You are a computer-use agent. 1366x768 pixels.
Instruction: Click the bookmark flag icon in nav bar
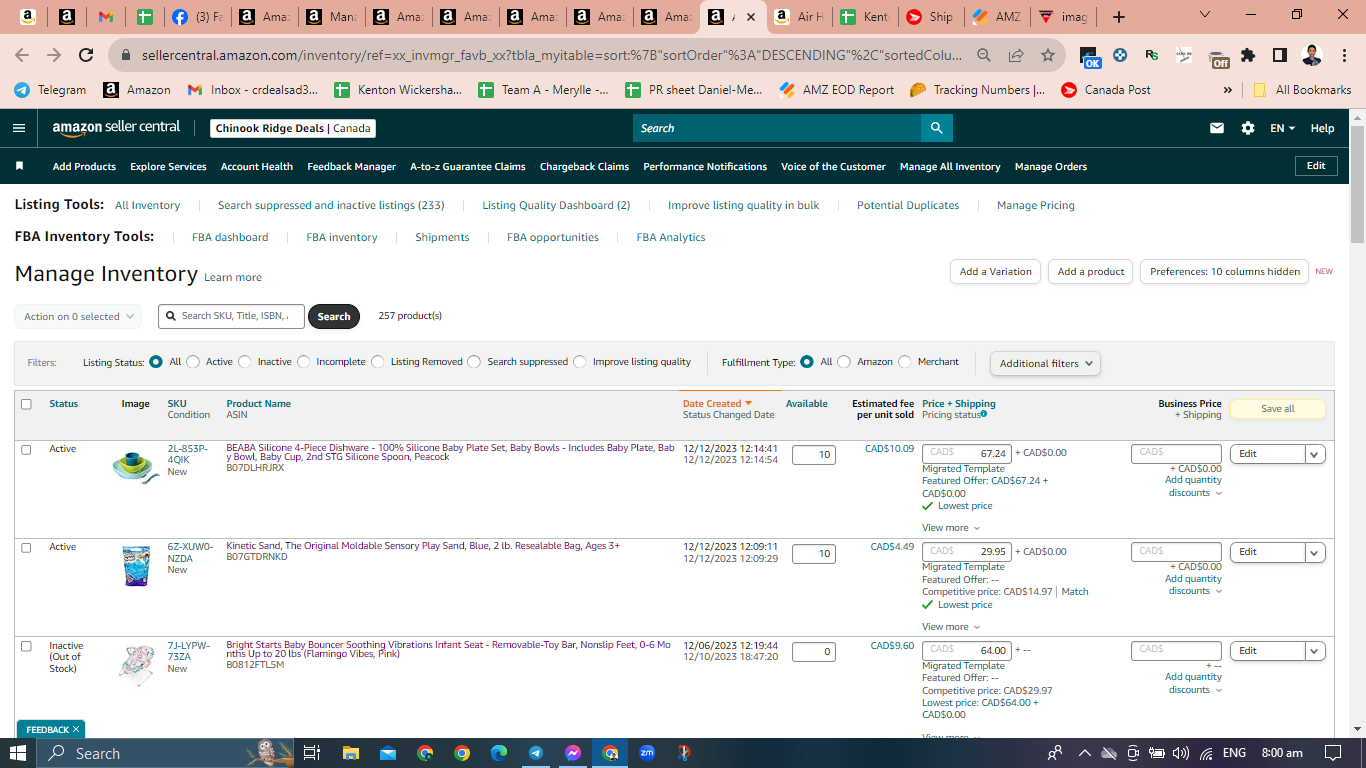(20, 166)
